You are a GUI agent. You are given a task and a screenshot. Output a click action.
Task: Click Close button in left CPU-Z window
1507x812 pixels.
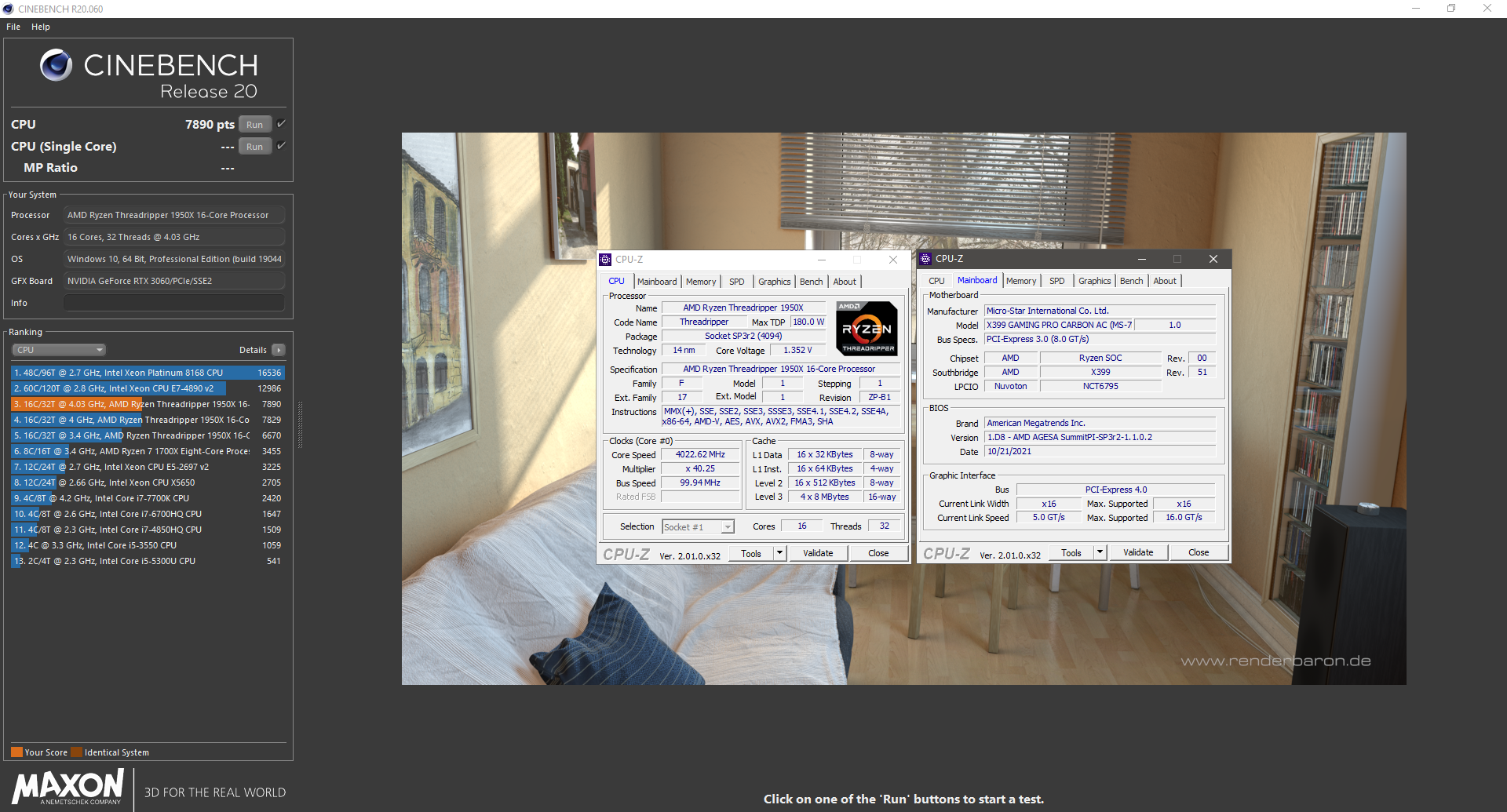coord(878,553)
